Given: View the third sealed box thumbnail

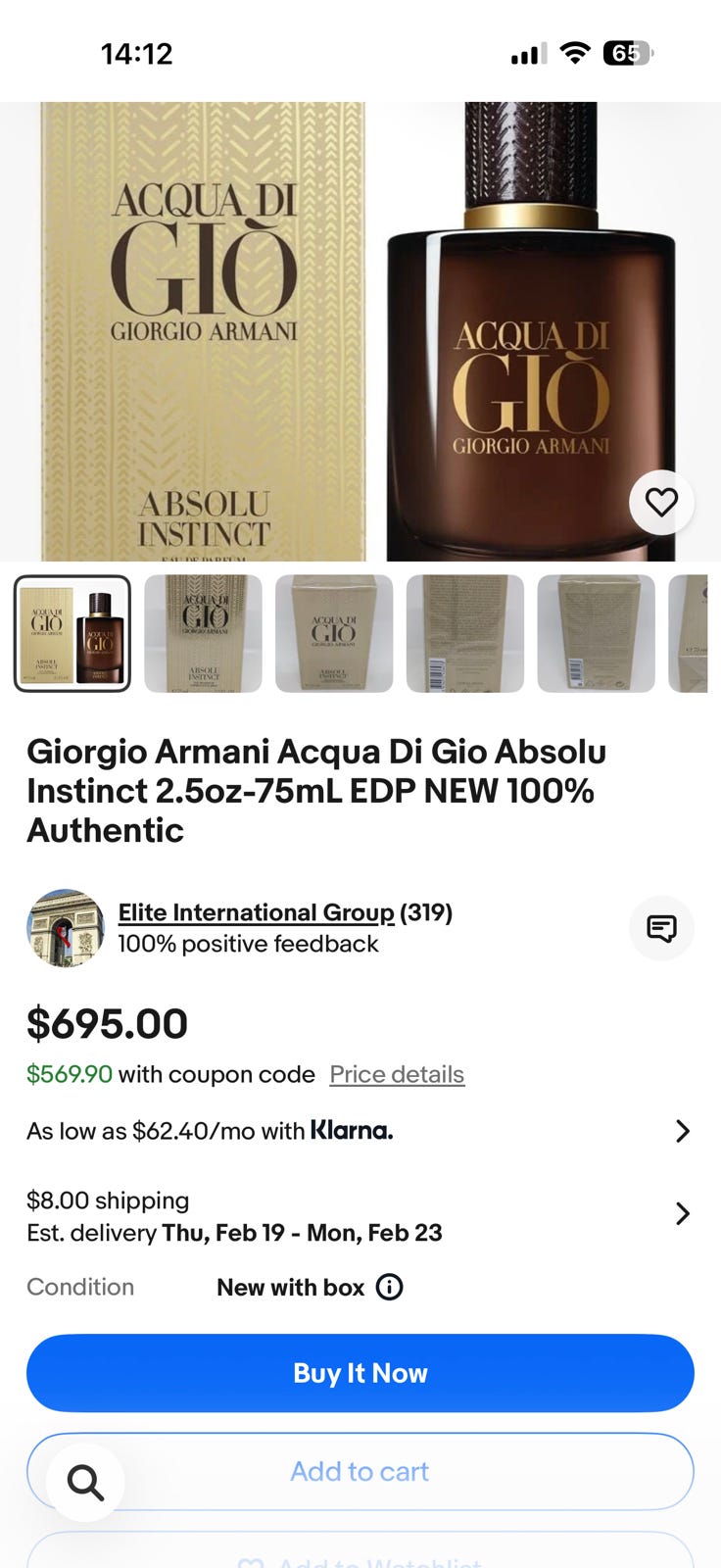Looking at the screenshot, I should [x=334, y=633].
